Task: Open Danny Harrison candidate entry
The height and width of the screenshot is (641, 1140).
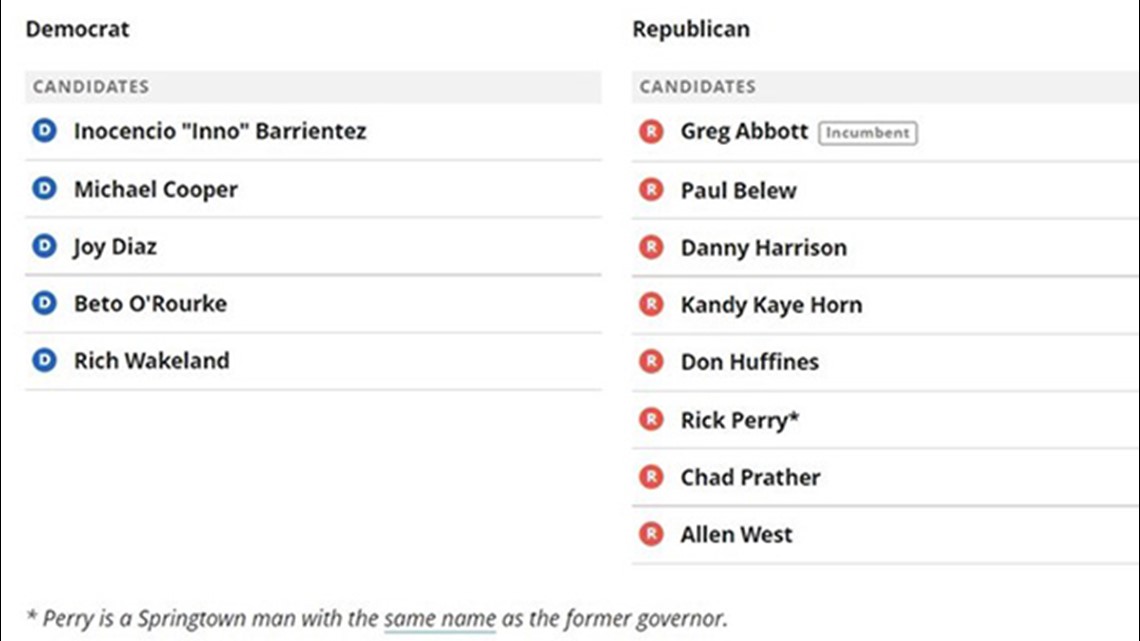Action: 763,248
